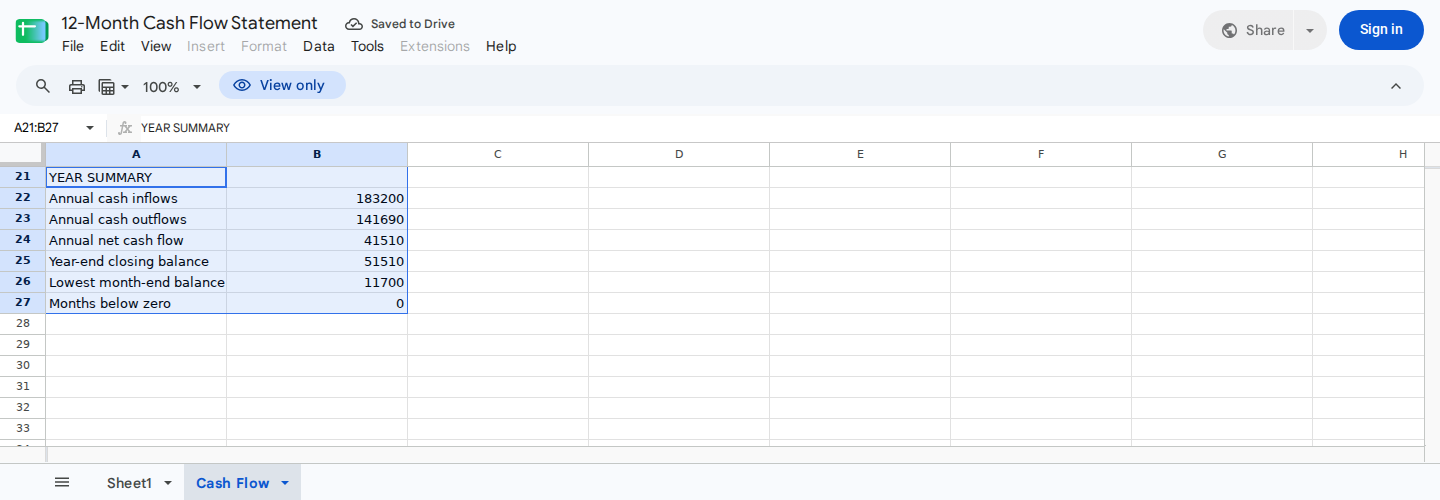Open the 100% zoom dropdown
Viewport: 1440px width, 500px height.
point(172,87)
